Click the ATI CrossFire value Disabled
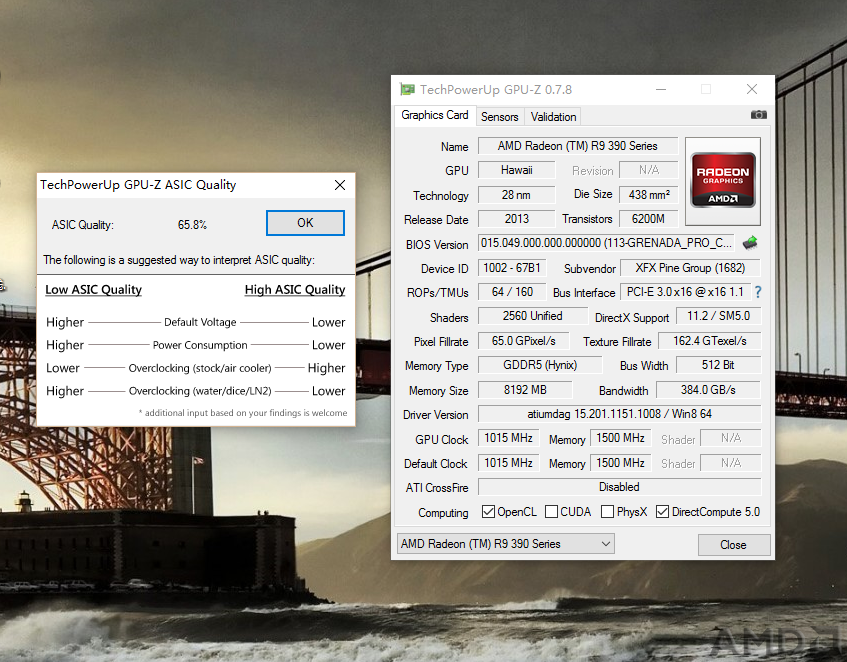Image resolution: width=847 pixels, height=662 pixels. 620,487
